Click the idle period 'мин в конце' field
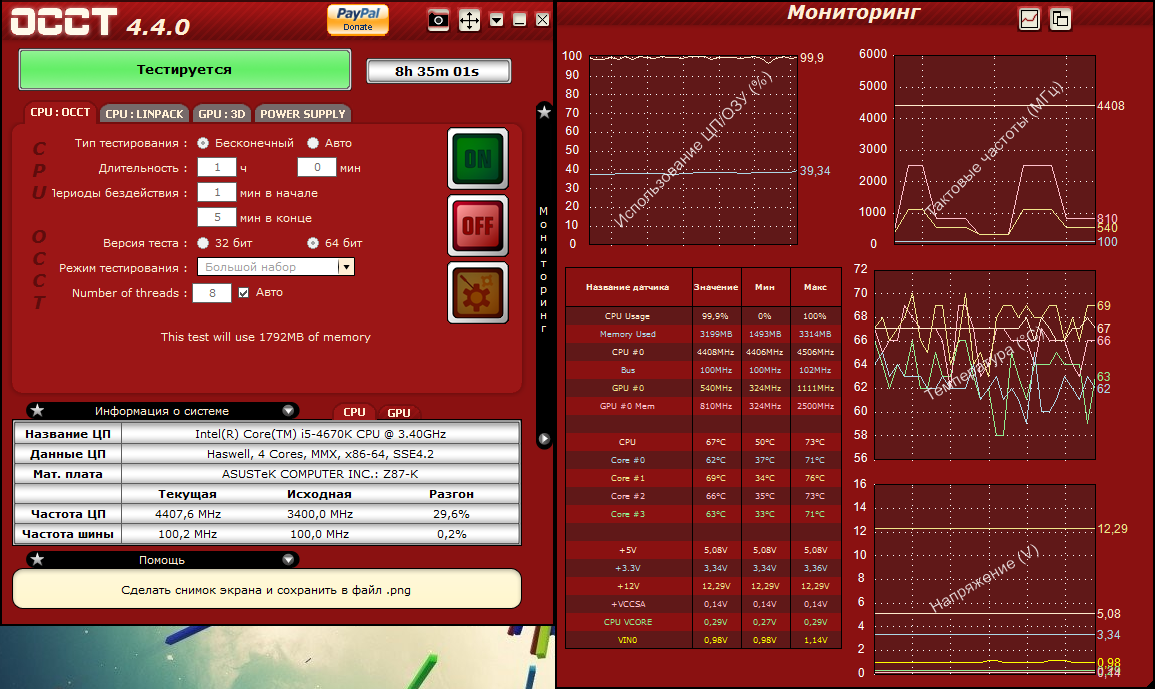Image resolution: width=1155 pixels, height=689 pixels. (217, 217)
